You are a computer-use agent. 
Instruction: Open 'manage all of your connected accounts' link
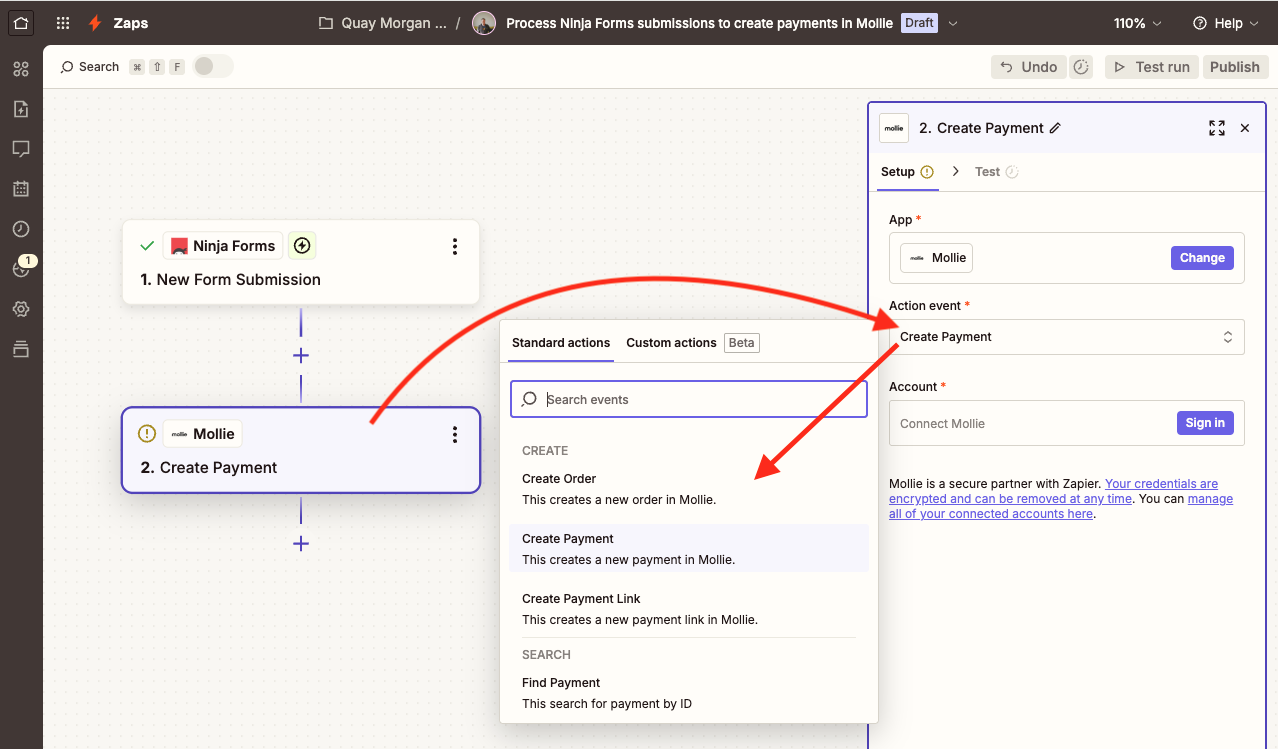coord(1061,506)
